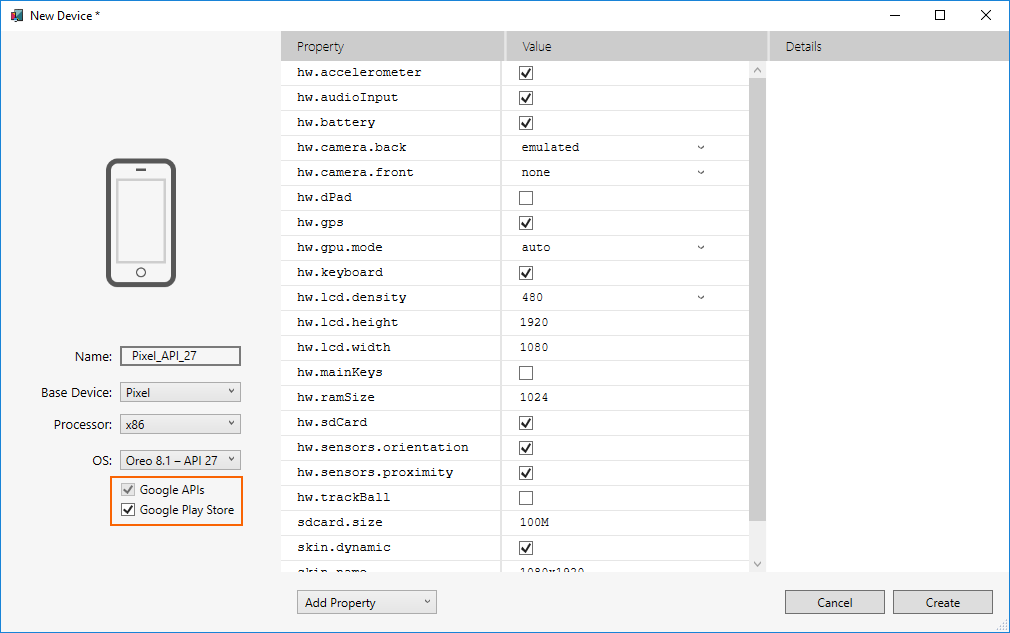The height and width of the screenshot is (633, 1010).
Task: Open the Base Device dropdown
Action: click(180, 393)
